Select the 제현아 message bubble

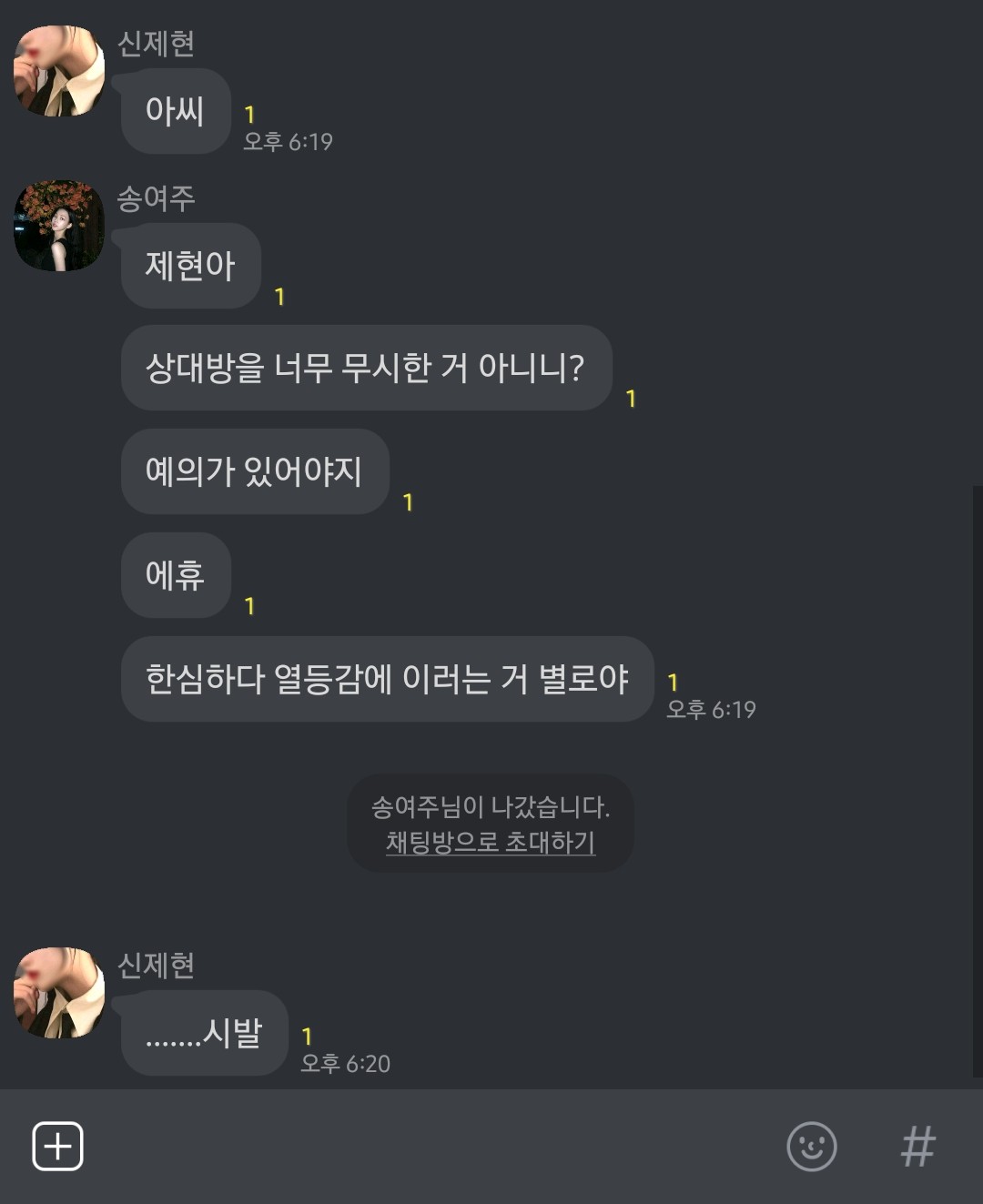[x=191, y=266]
